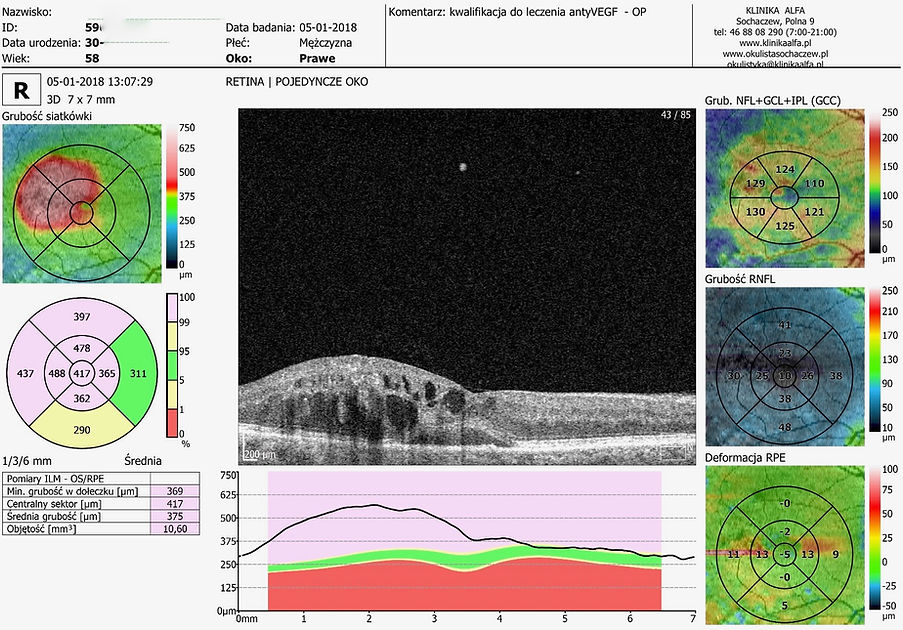The height and width of the screenshot is (630, 903).
Task: Click RPE deformation central value -5
Action: [784, 554]
